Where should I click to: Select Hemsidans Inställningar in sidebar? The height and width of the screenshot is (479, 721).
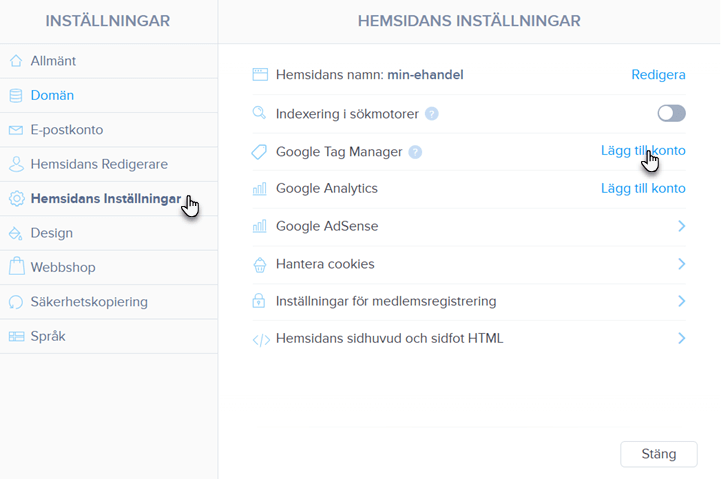[109, 199]
